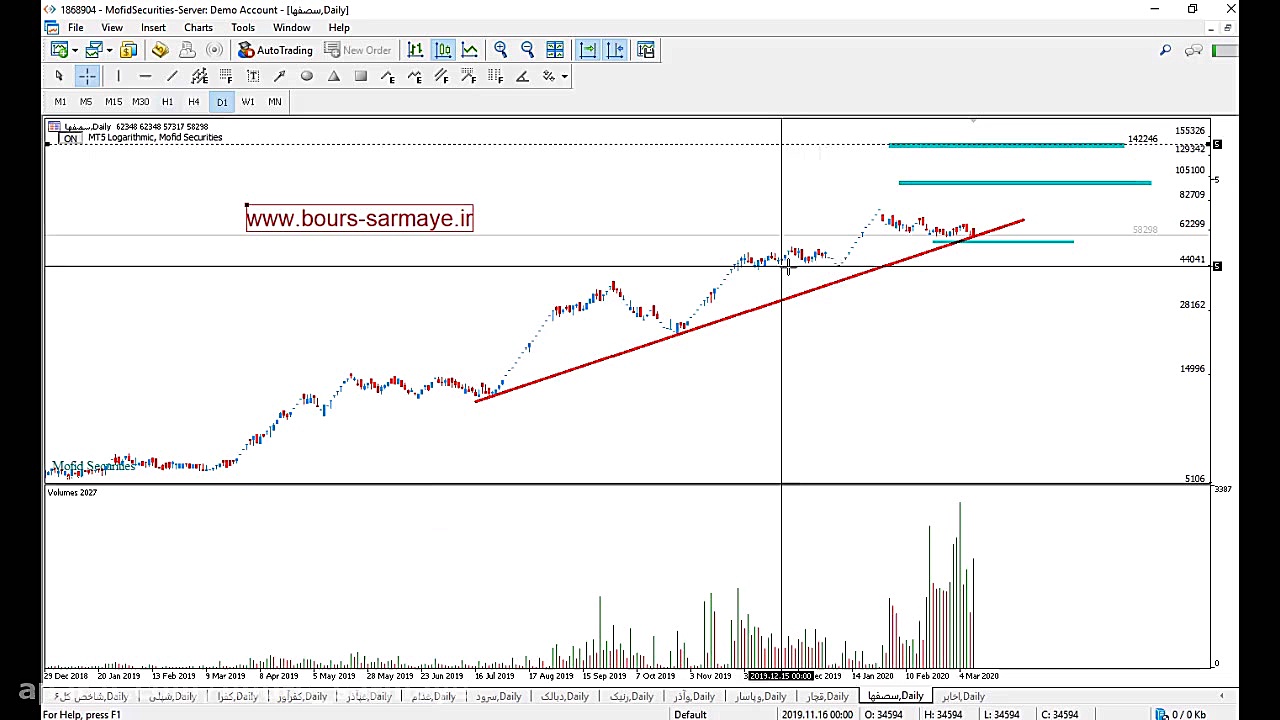Switch to M1 timeframe
The height and width of the screenshot is (720, 1280).
[60, 102]
